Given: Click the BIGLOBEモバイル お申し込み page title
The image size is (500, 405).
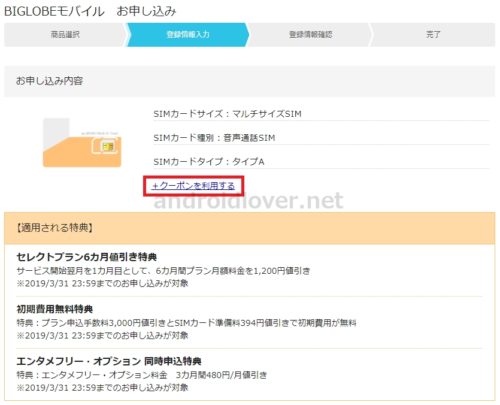Looking at the screenshot, I should point(90,11).
